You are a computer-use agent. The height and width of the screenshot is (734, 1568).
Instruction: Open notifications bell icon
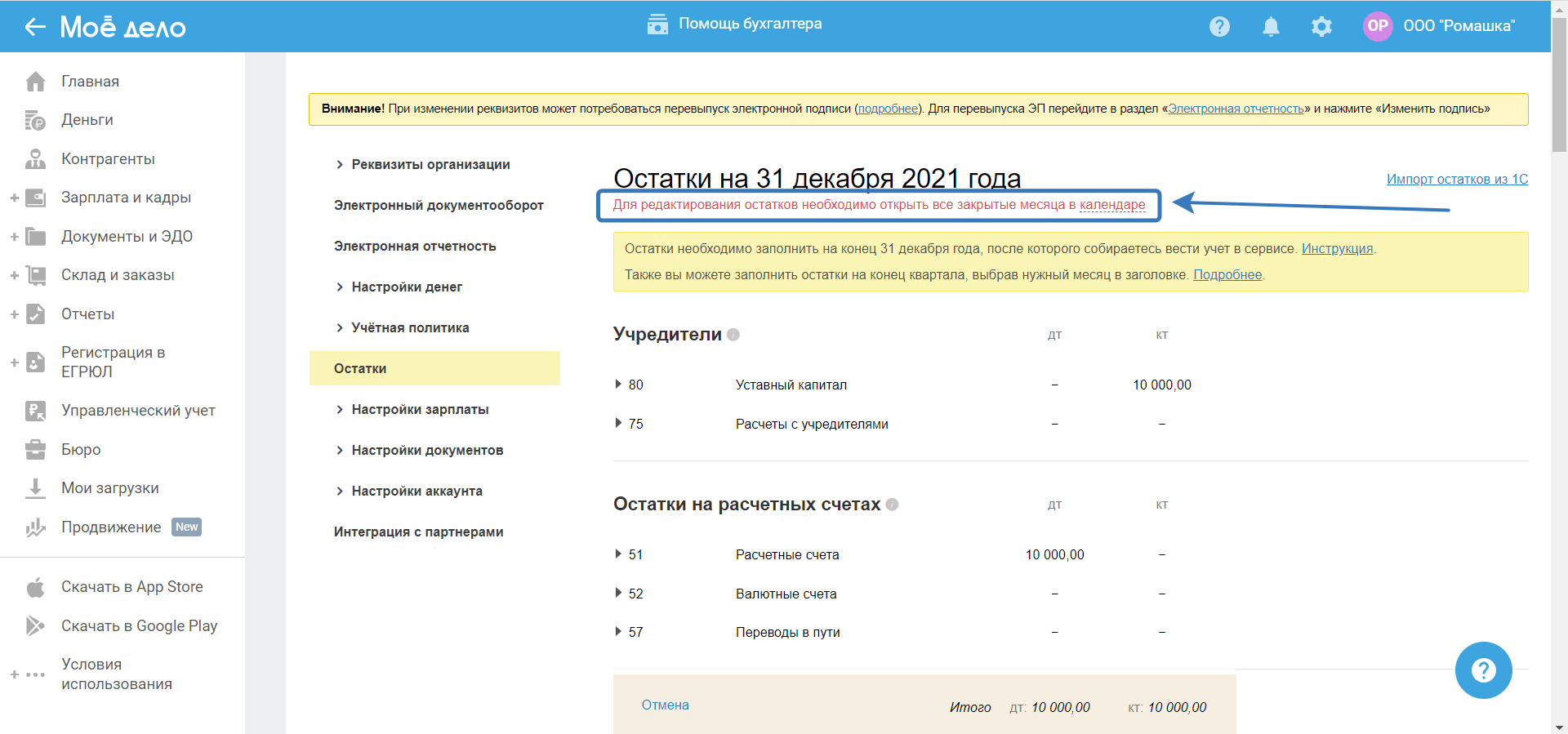[x=1271, y=27]
